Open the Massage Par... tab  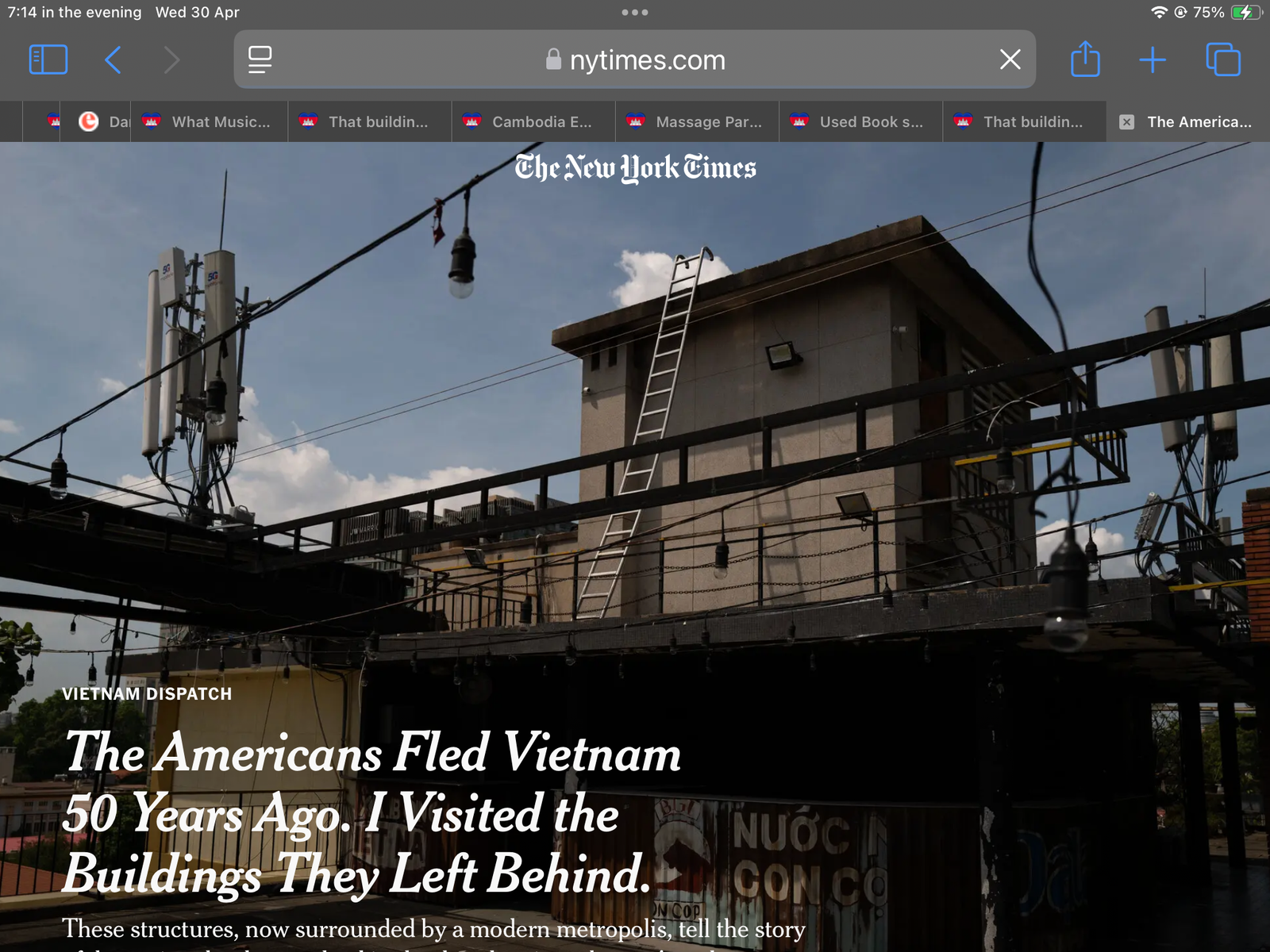point(697,121)
